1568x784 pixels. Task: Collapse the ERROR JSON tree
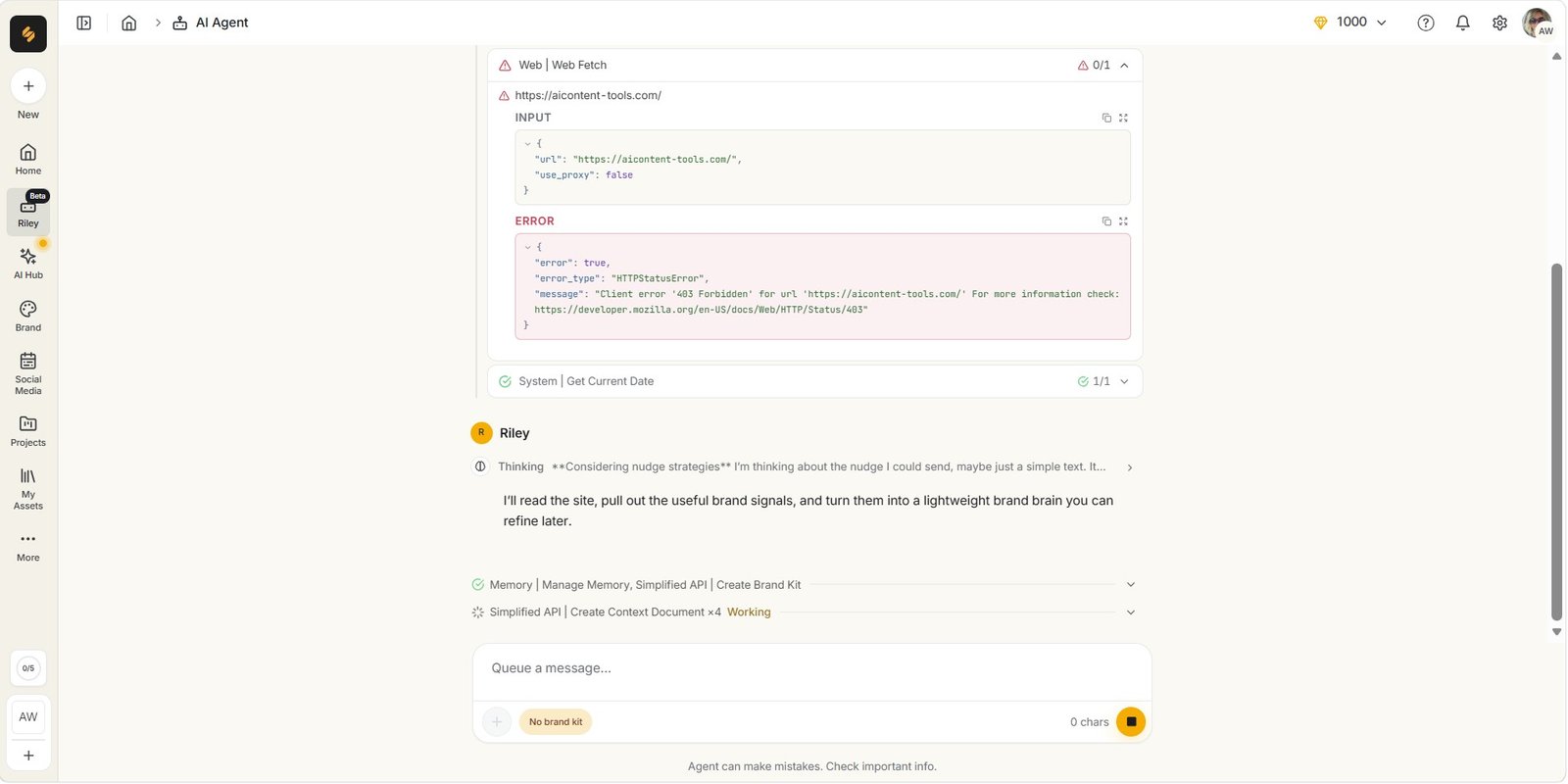(527, 247)
